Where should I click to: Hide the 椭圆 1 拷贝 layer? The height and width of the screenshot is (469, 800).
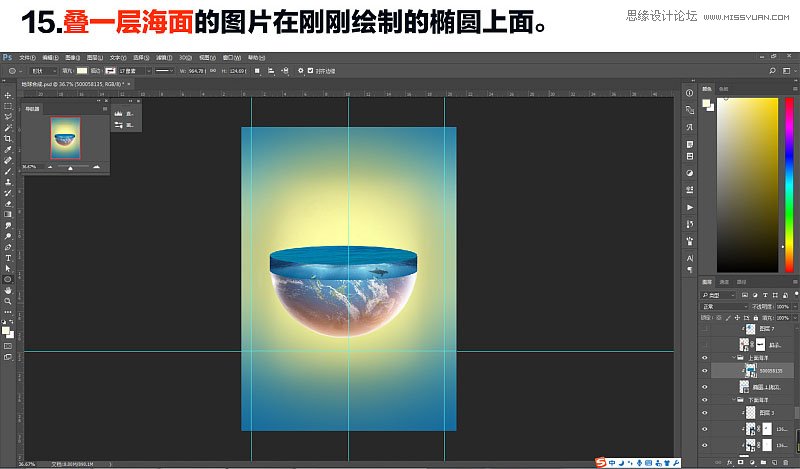point(705,387)
